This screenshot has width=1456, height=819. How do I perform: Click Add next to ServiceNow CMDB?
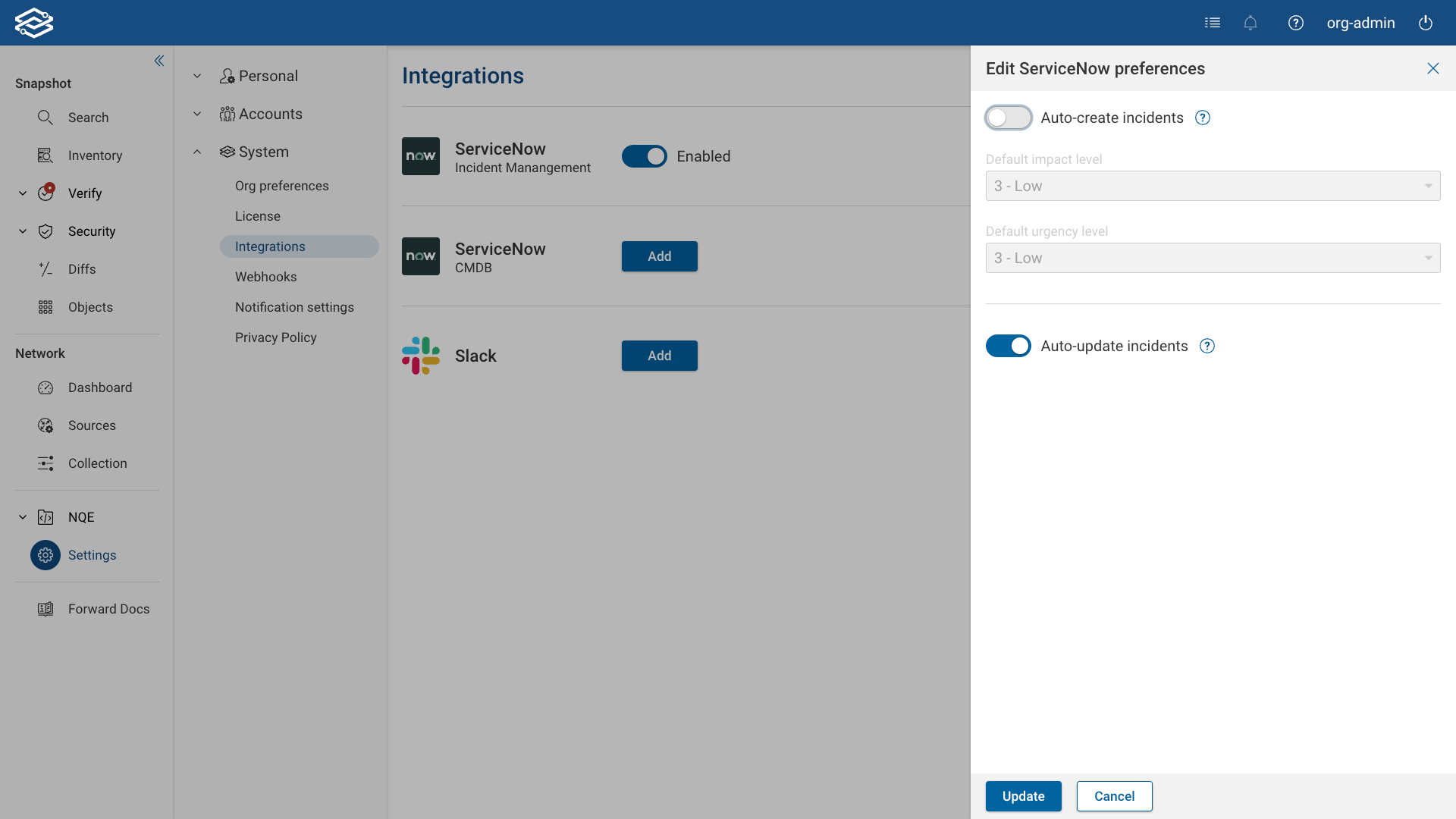pos(659,256)
